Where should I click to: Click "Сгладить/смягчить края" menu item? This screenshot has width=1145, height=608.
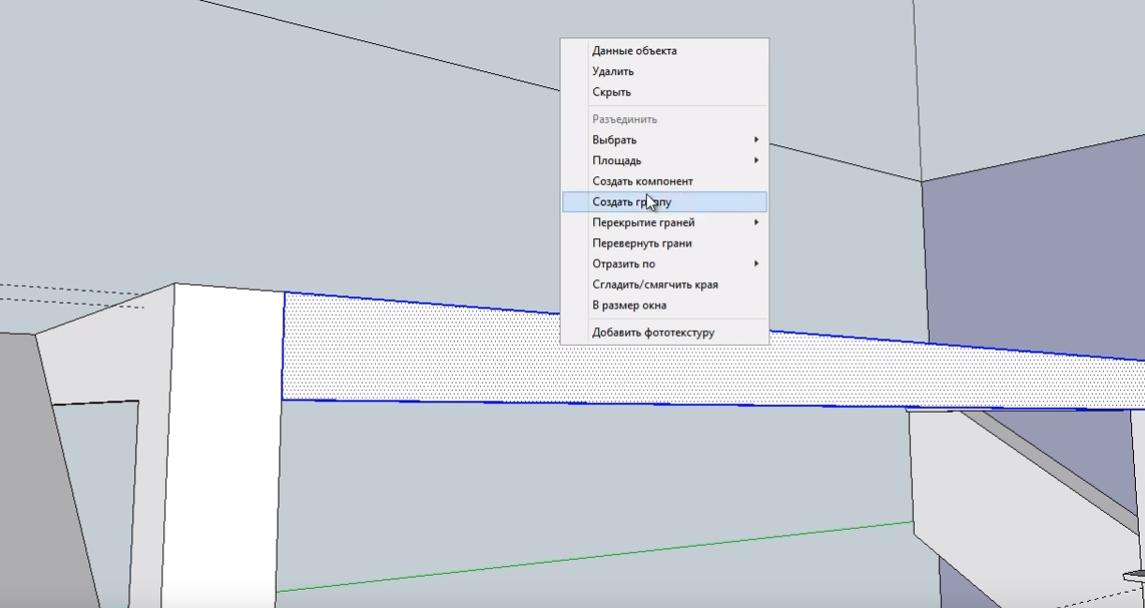(x=654, y=285)
